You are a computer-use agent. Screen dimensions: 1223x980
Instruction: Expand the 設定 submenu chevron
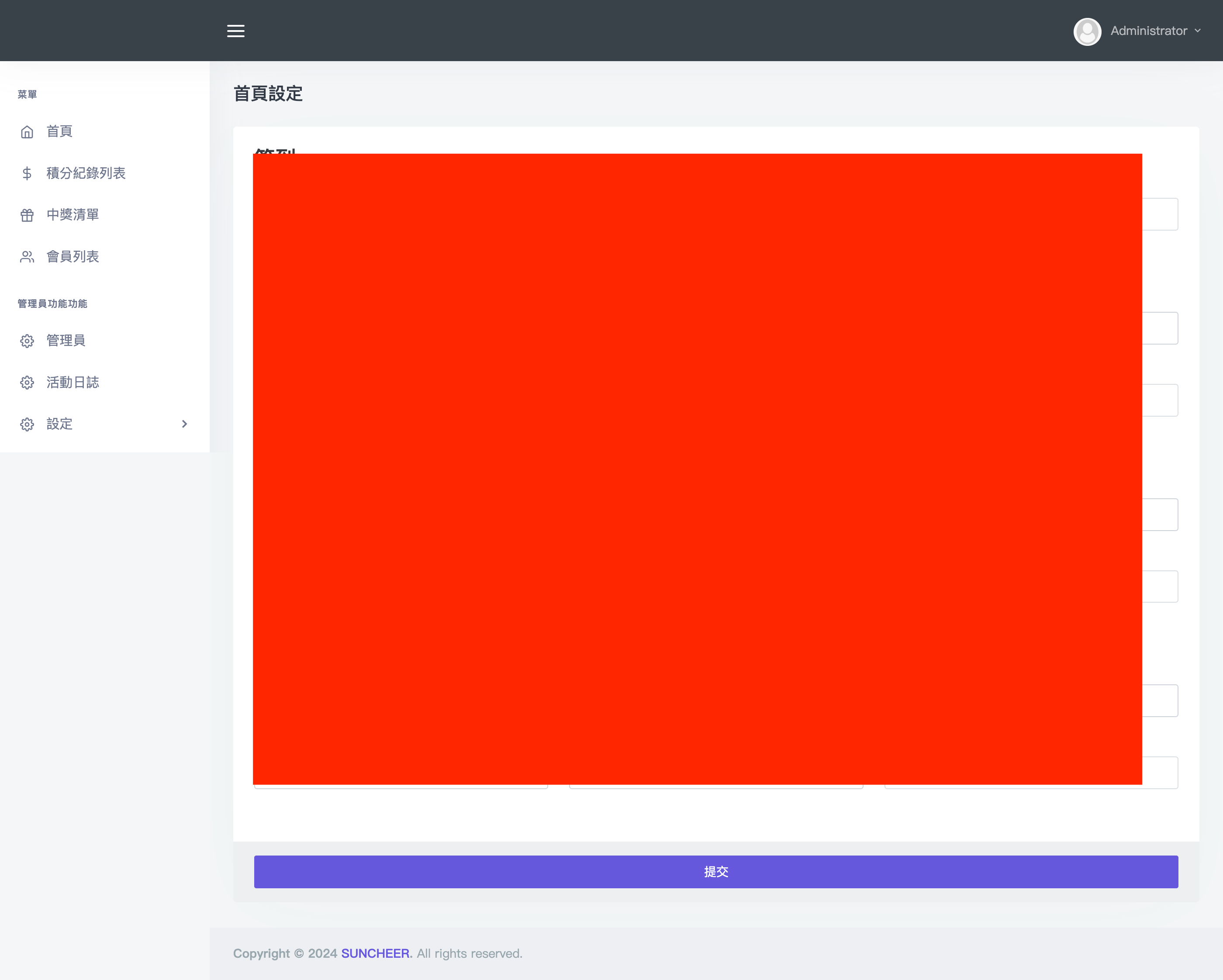click(184, 424)
